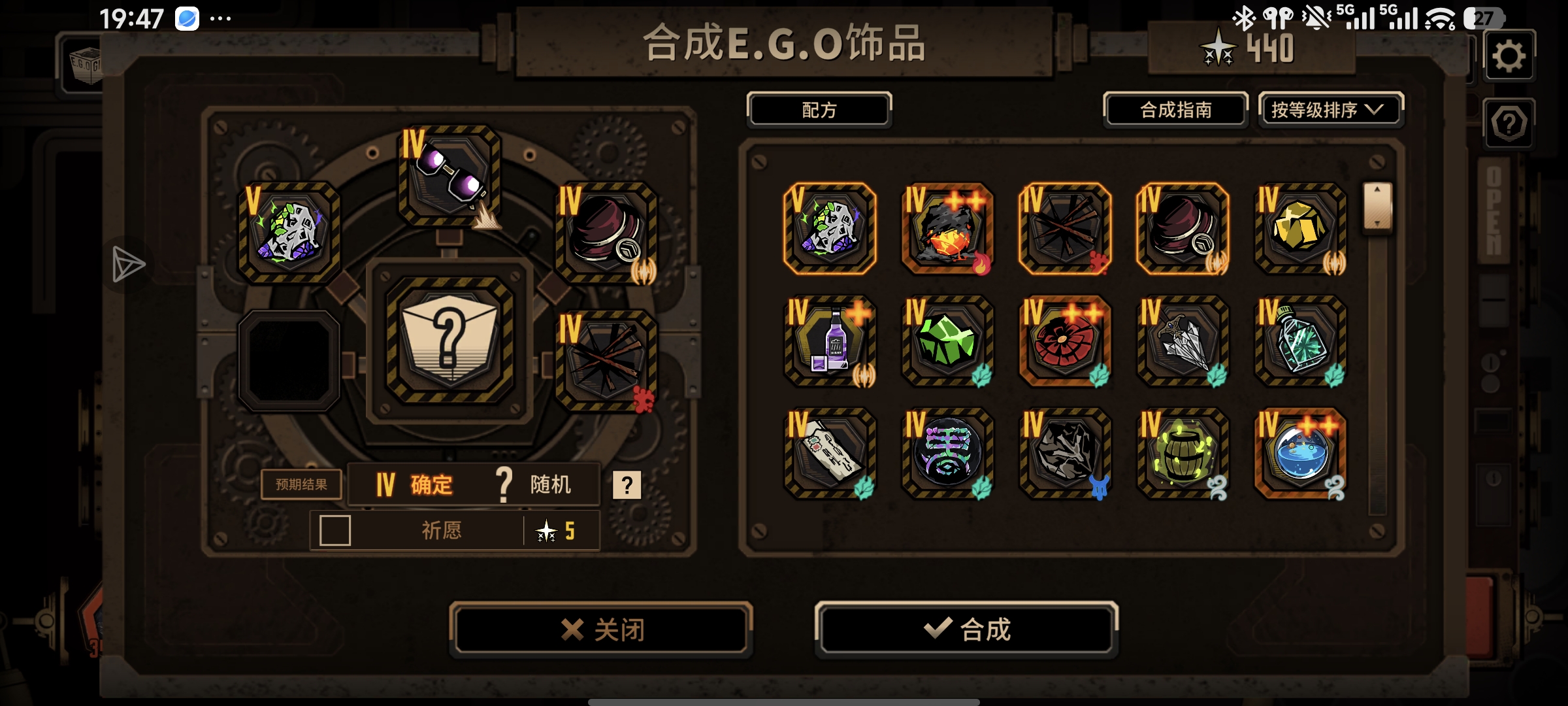The image size is (1568, 706).
Task: Click the gift list scrollbar handle
Action: click(1377, 207)
